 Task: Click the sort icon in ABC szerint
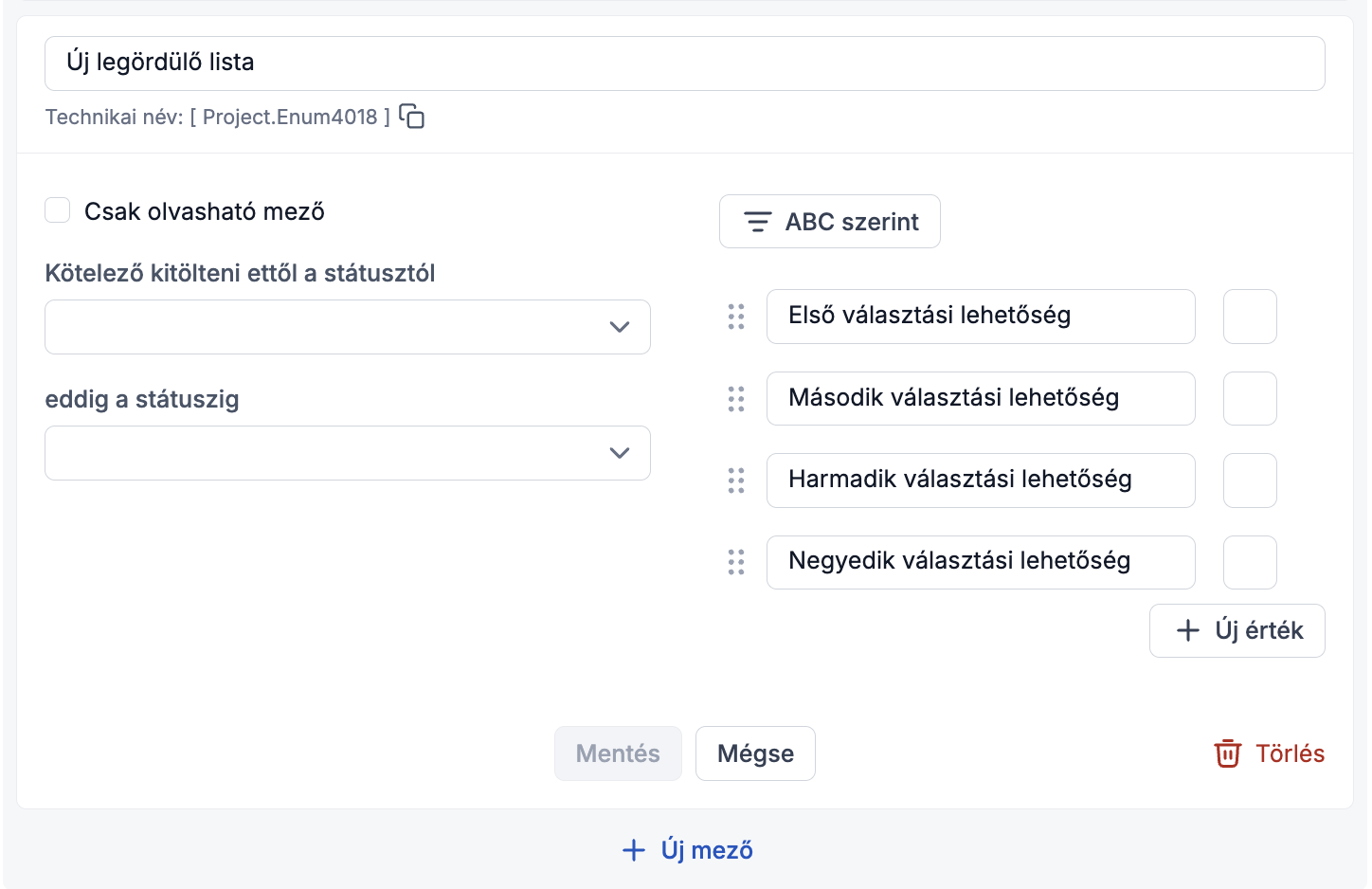pyautogui.click(x=757, y=222)
